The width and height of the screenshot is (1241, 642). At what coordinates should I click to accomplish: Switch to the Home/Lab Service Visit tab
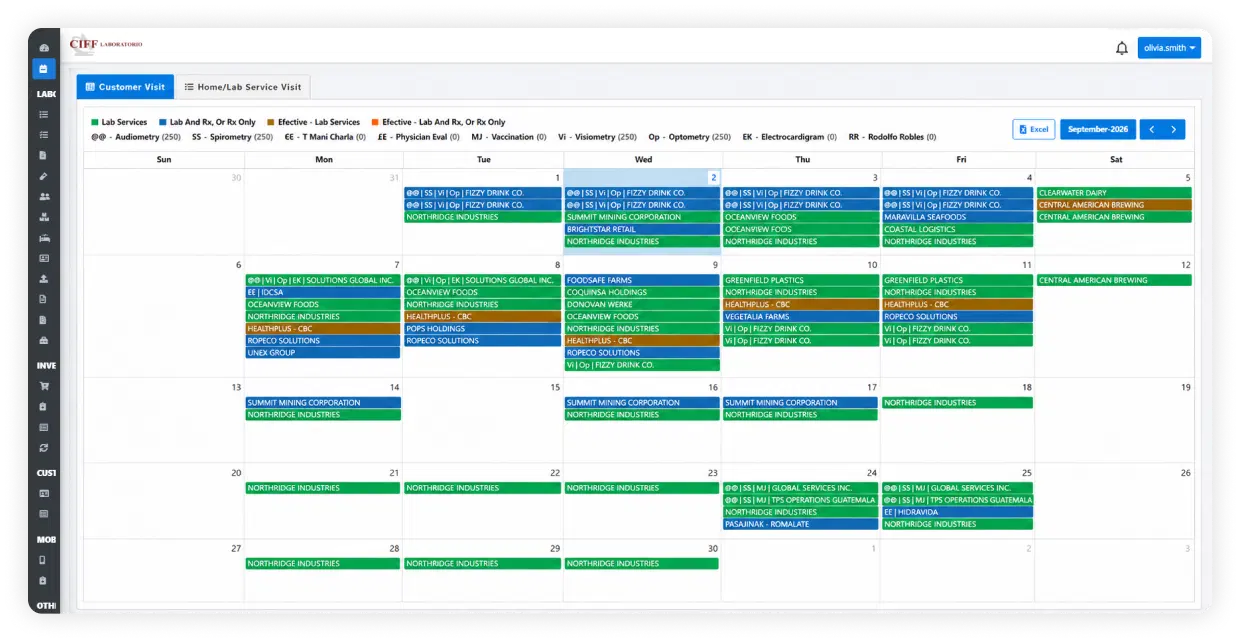pyautogui.click(x=243, y=87)
